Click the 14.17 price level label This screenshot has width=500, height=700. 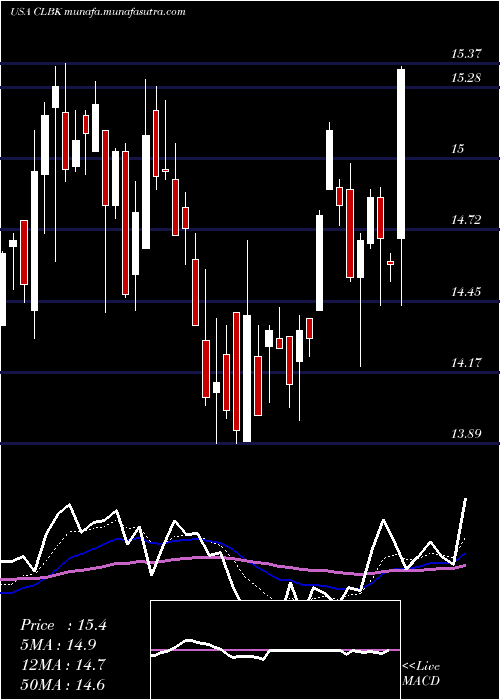pos(466,363)
